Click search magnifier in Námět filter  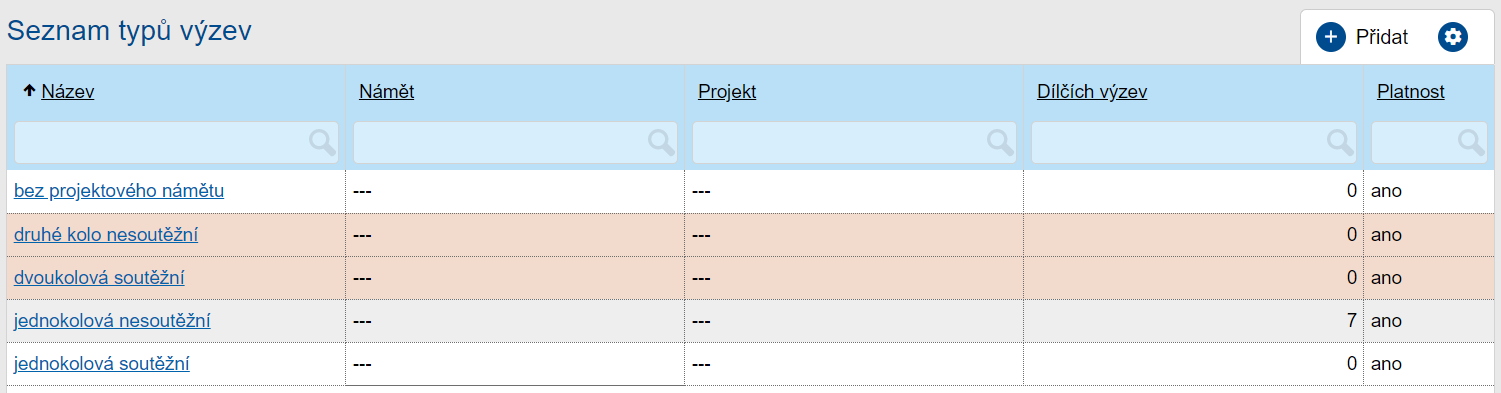[x=661, y=142]
